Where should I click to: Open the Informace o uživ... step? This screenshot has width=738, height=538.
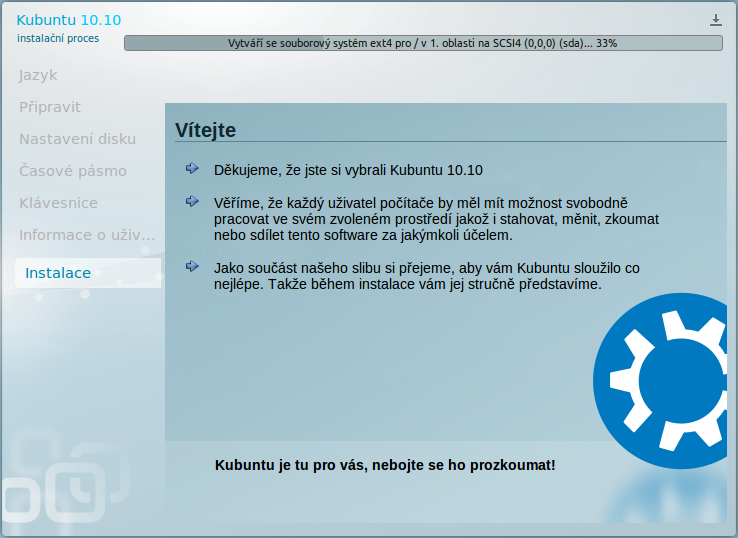(87, 235)
